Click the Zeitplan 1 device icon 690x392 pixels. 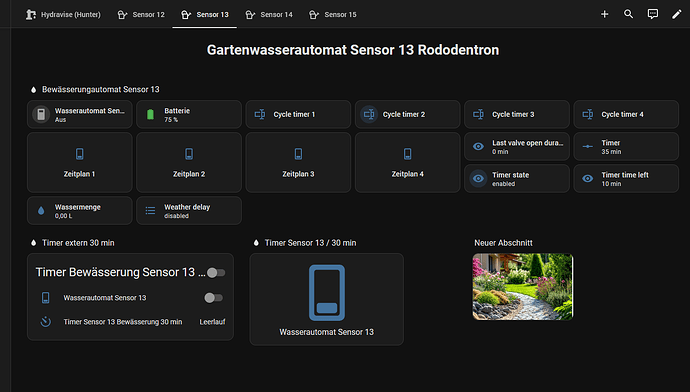tap(79, 154)
